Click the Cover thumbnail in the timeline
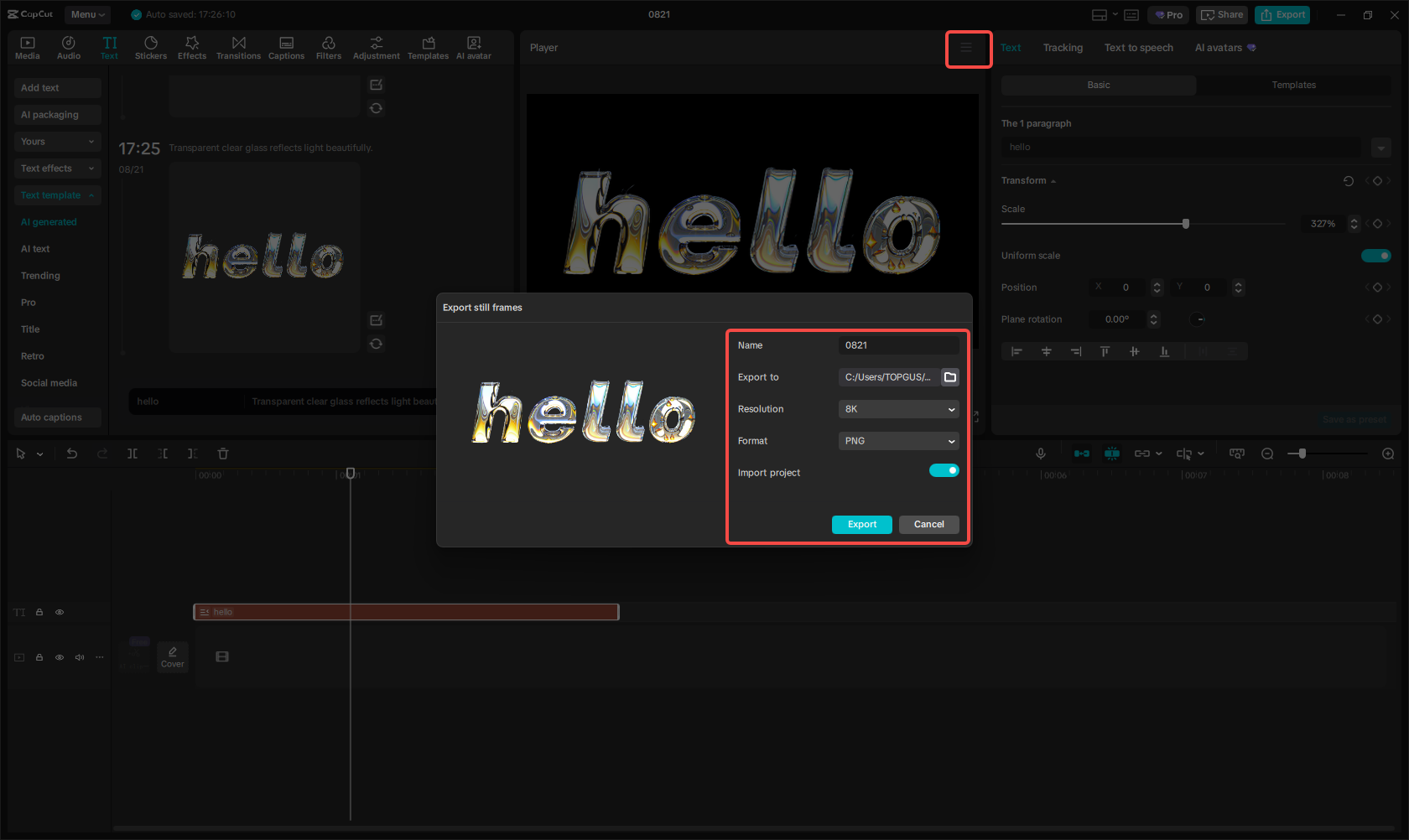The height and width of the screenshot is (840, 1409). (173, 656)
